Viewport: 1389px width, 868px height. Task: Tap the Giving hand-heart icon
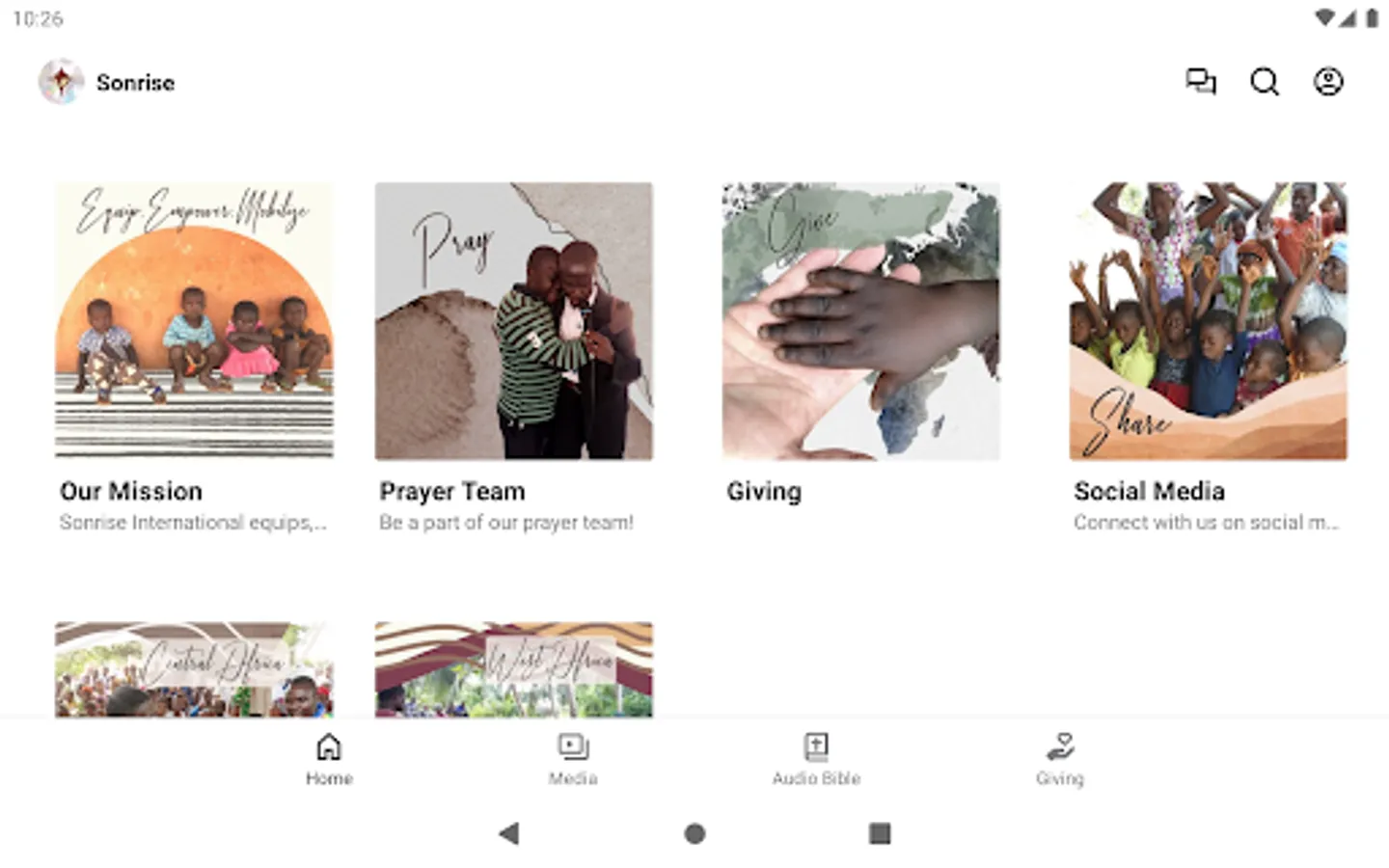click(x=1059, y=746)
